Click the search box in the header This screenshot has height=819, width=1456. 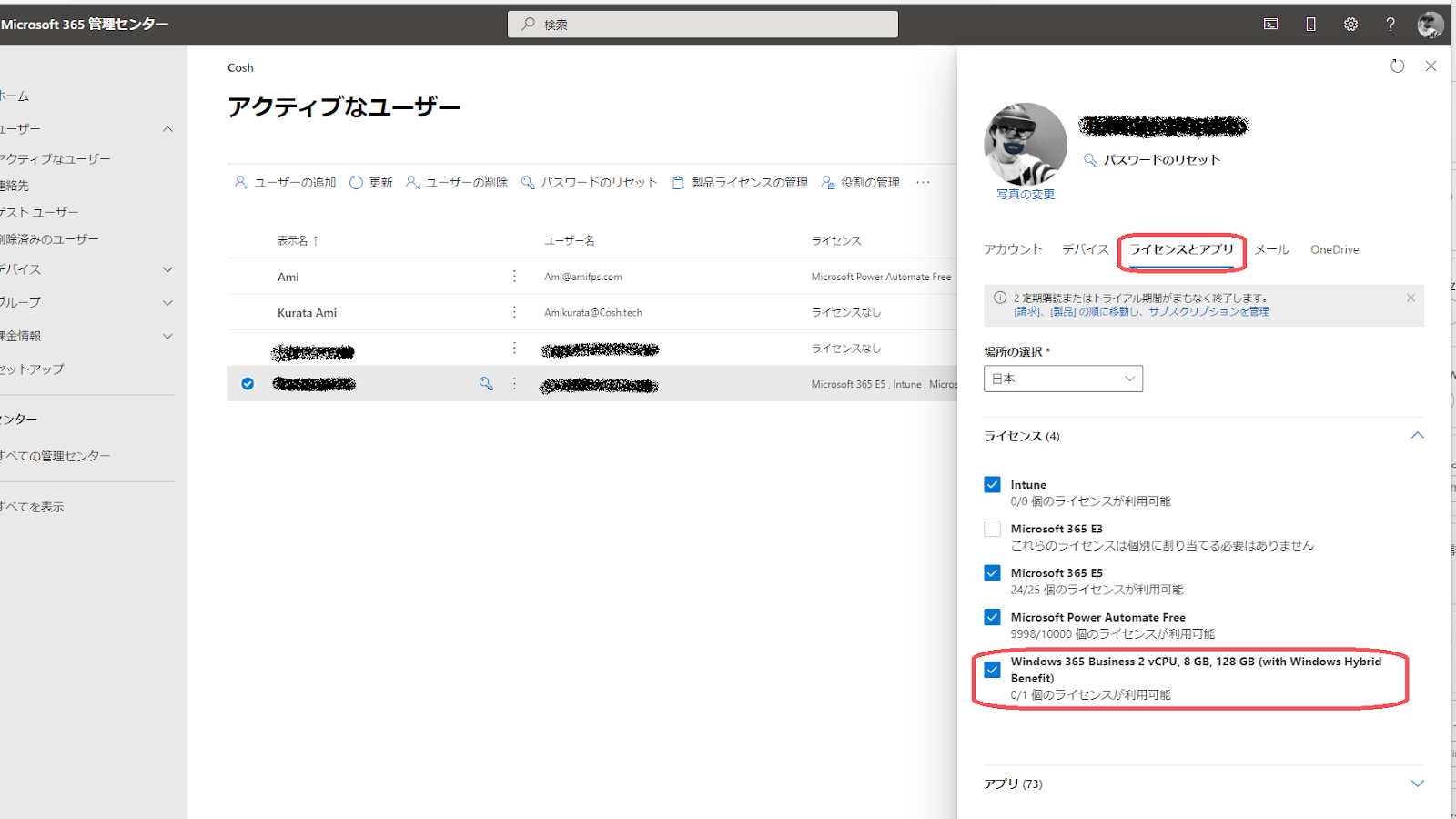pyautogui.click(x=703, y=25)
